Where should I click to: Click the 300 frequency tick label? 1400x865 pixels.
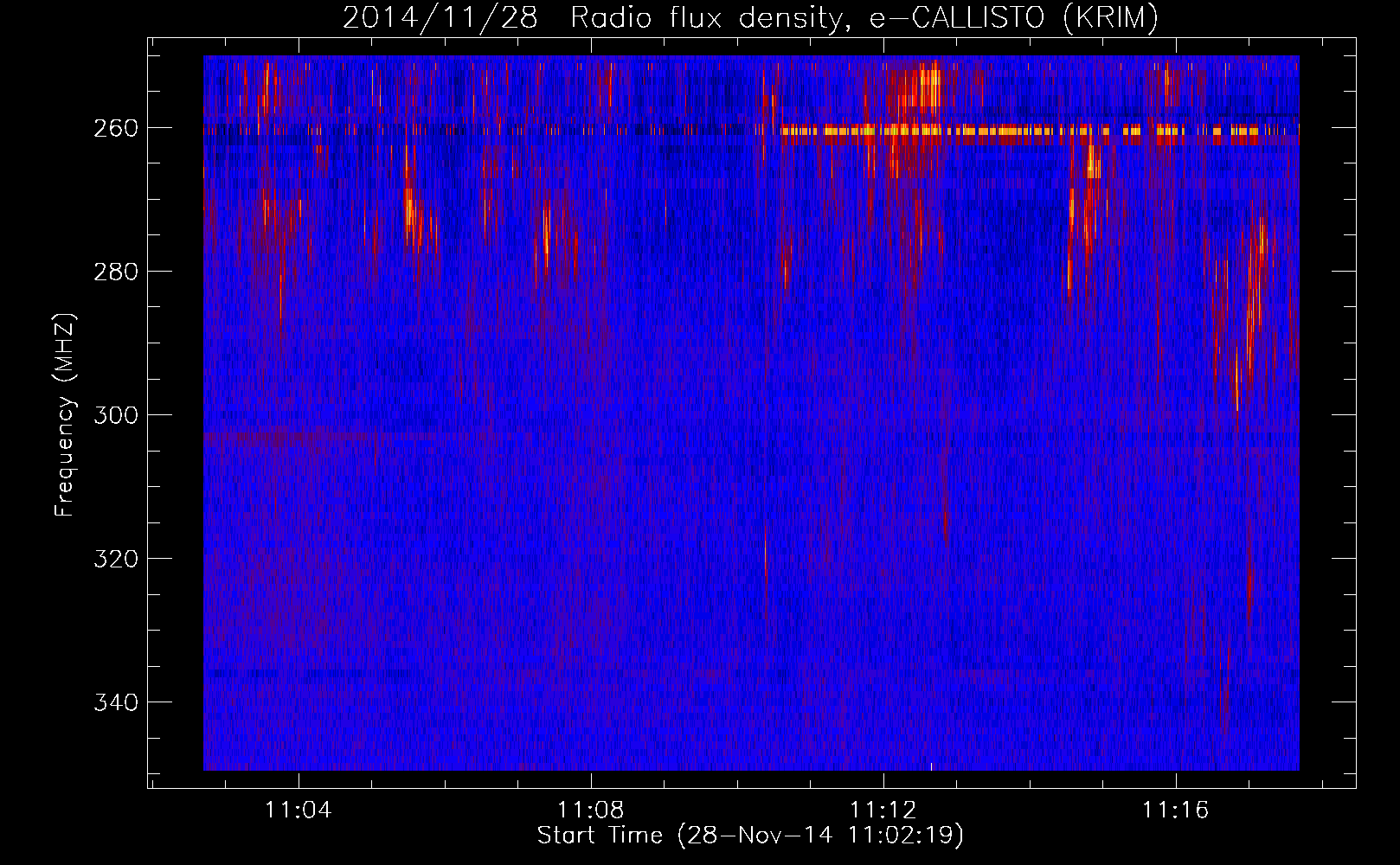coord(116,415)
